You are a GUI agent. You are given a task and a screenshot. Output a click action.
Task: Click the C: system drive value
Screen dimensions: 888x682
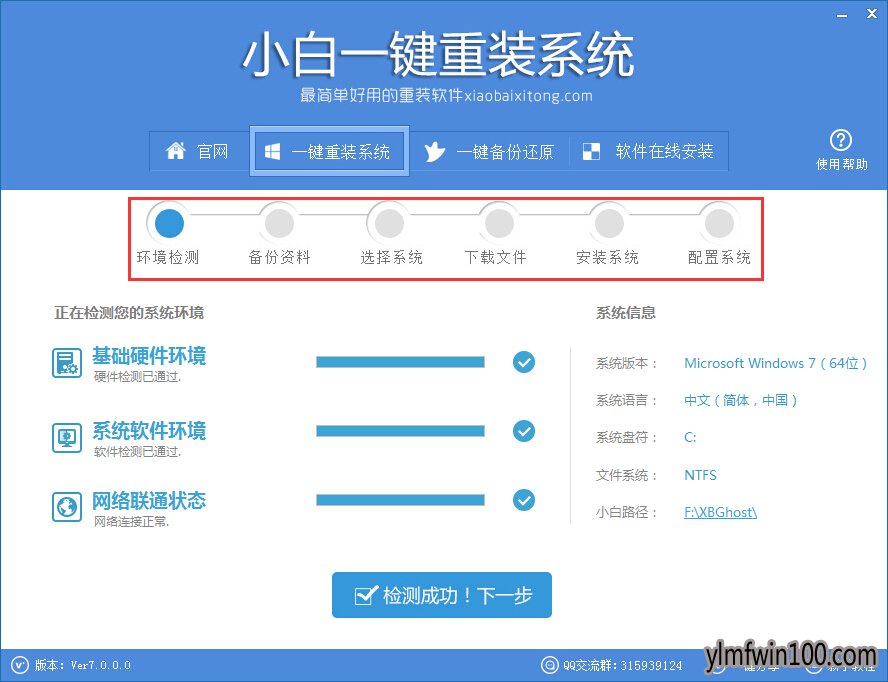[690, 437]
